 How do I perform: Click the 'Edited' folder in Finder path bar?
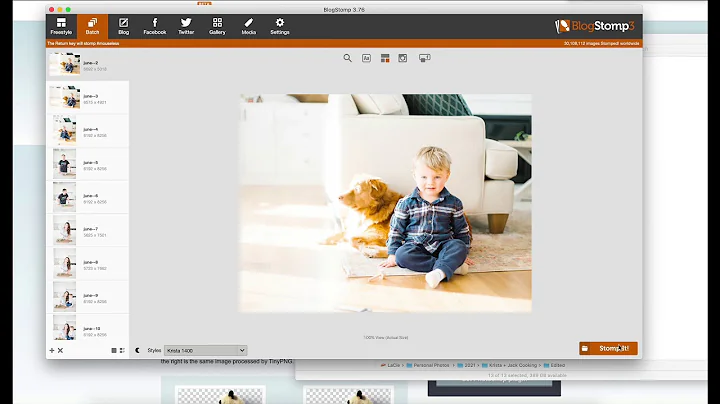554,365
